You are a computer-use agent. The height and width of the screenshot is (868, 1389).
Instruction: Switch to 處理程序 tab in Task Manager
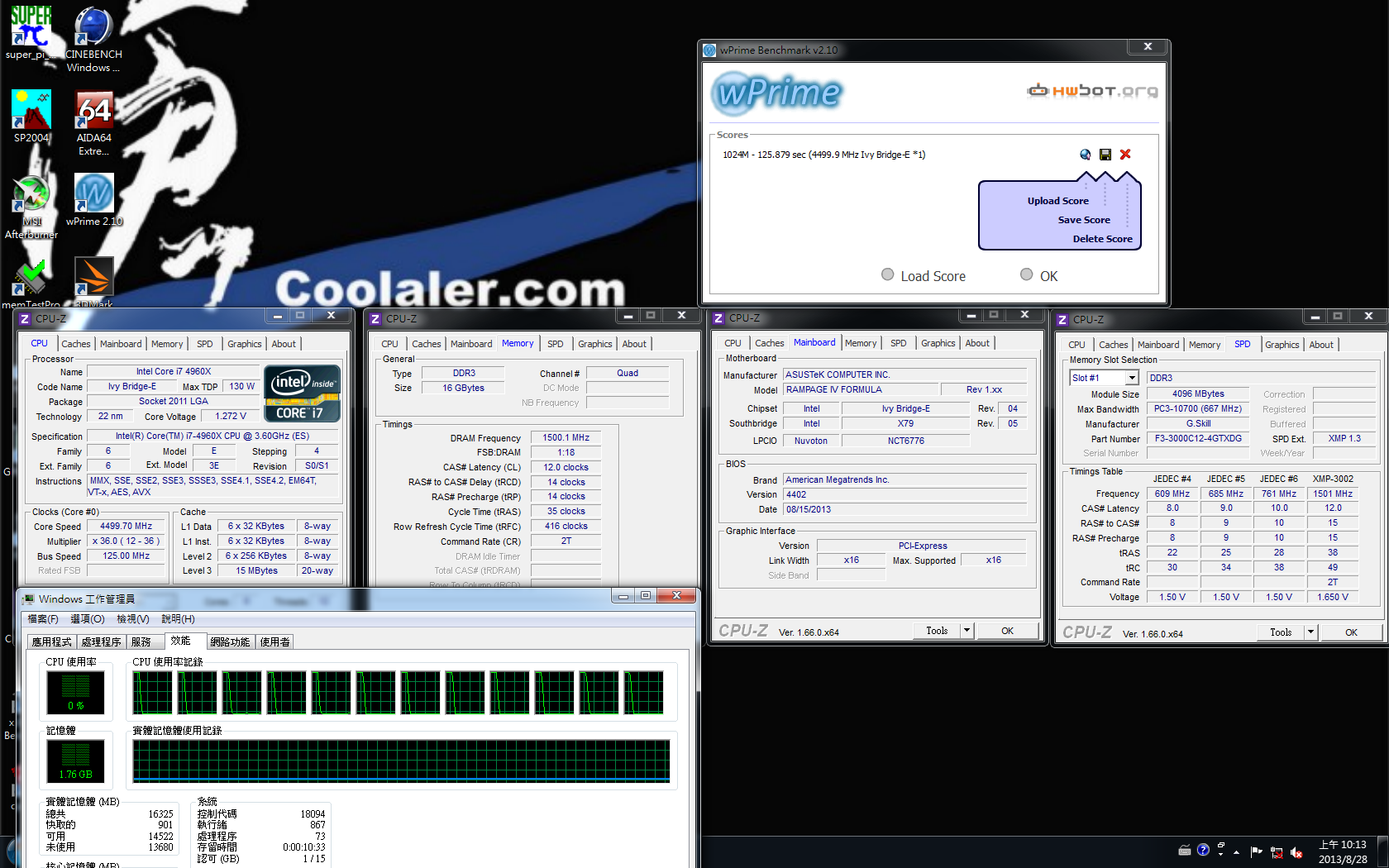tap(101, 641)
